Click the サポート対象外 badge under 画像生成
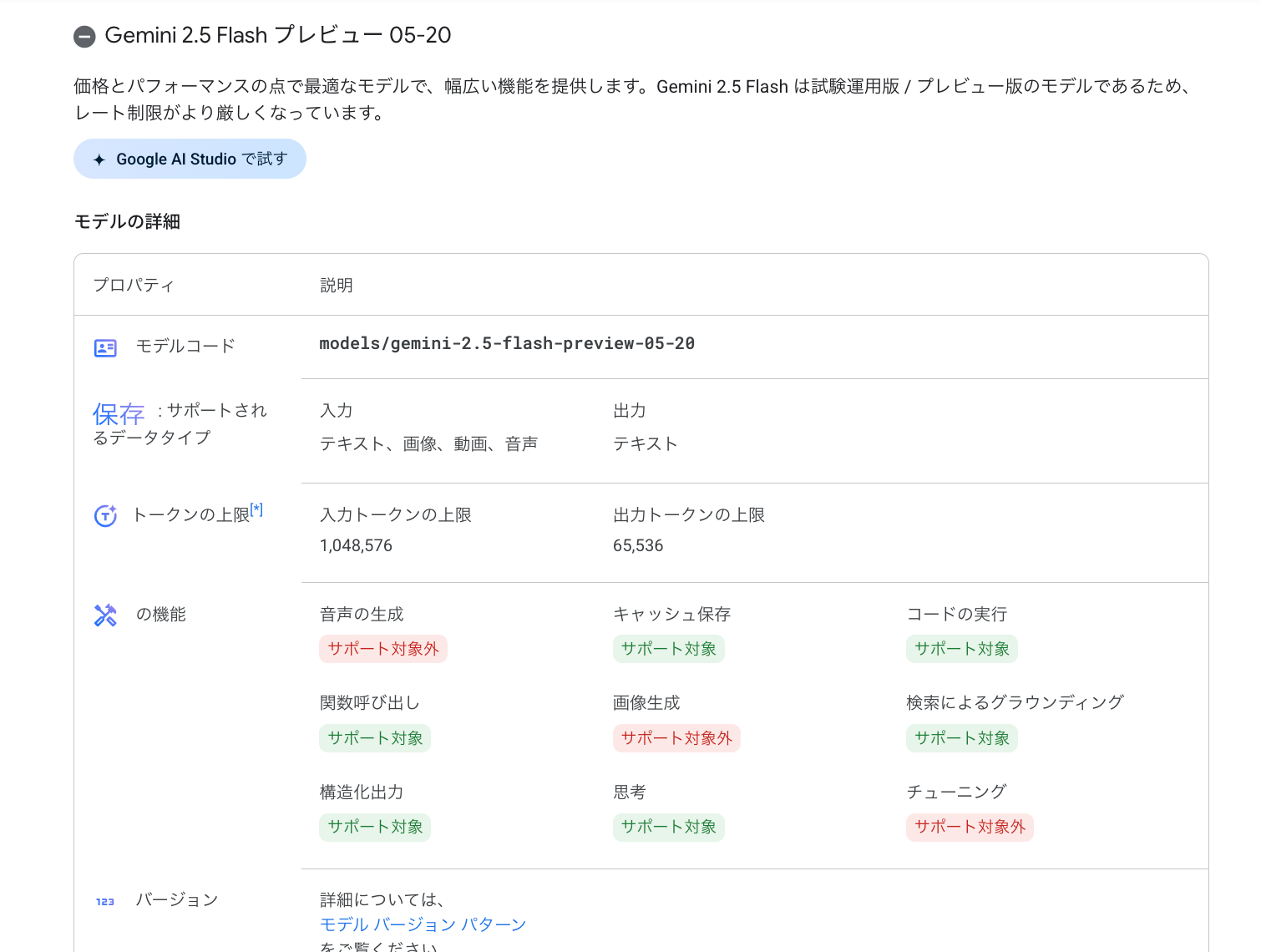1261x952 pixels. point(676,738)
